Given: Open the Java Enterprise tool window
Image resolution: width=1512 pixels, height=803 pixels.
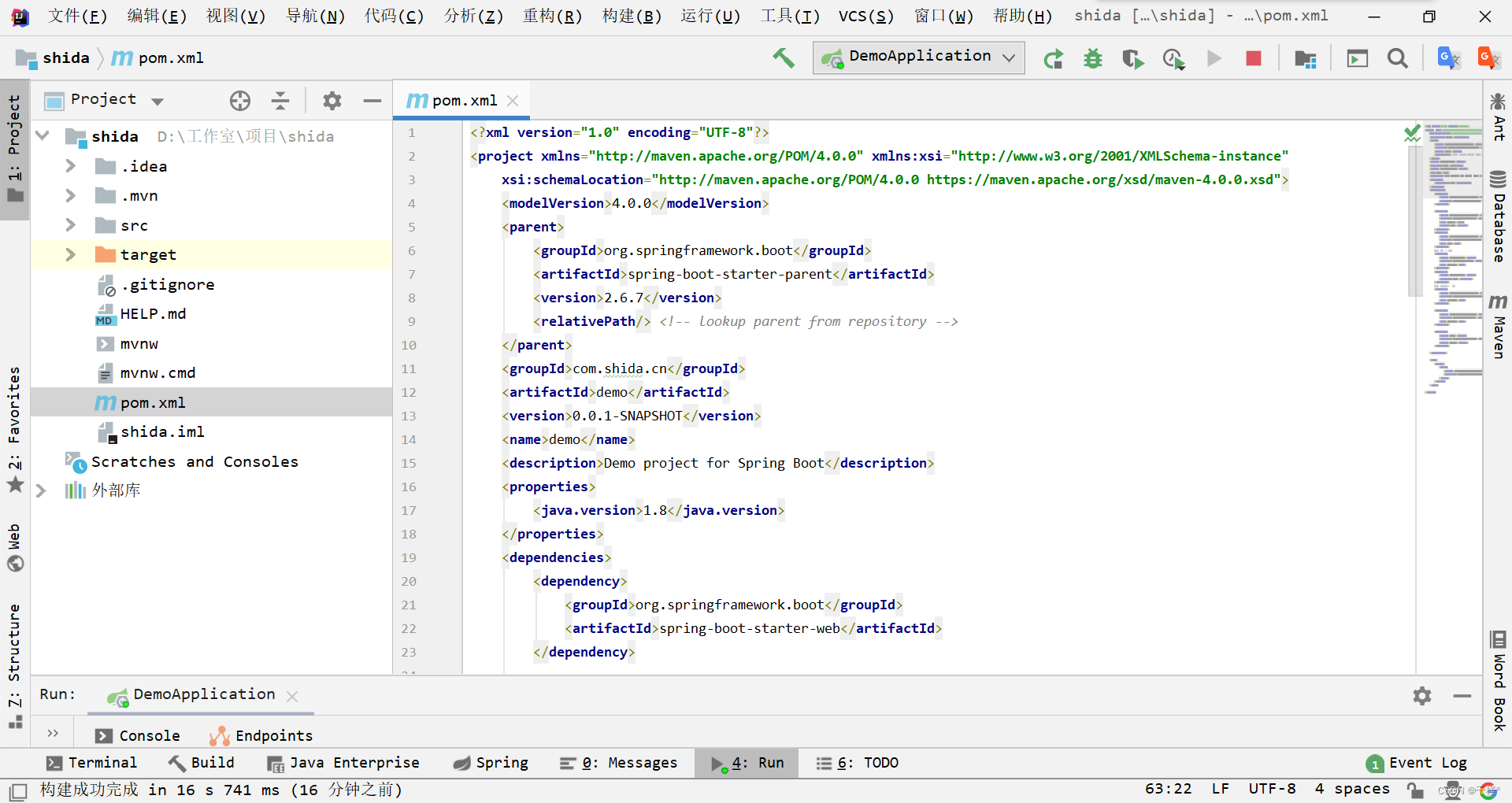Looking at the screenshot, I should click(343, 763).
